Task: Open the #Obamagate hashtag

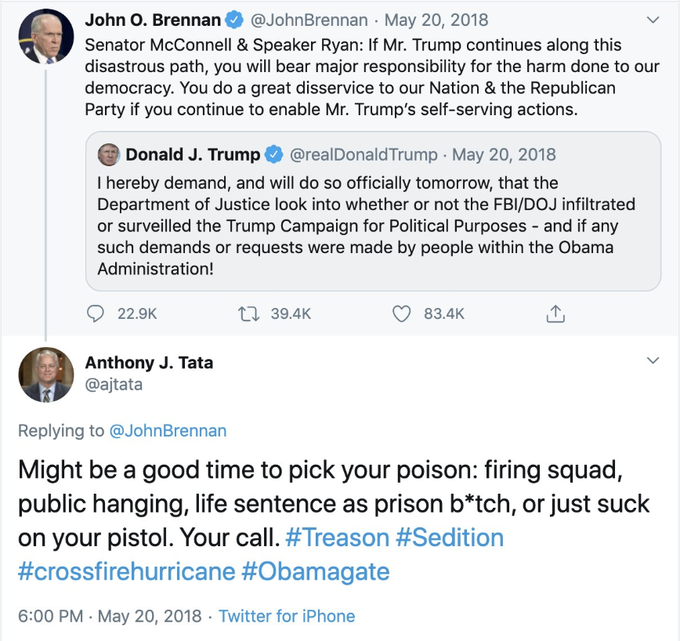Action: pyautogui.click(x=315, y=571)
